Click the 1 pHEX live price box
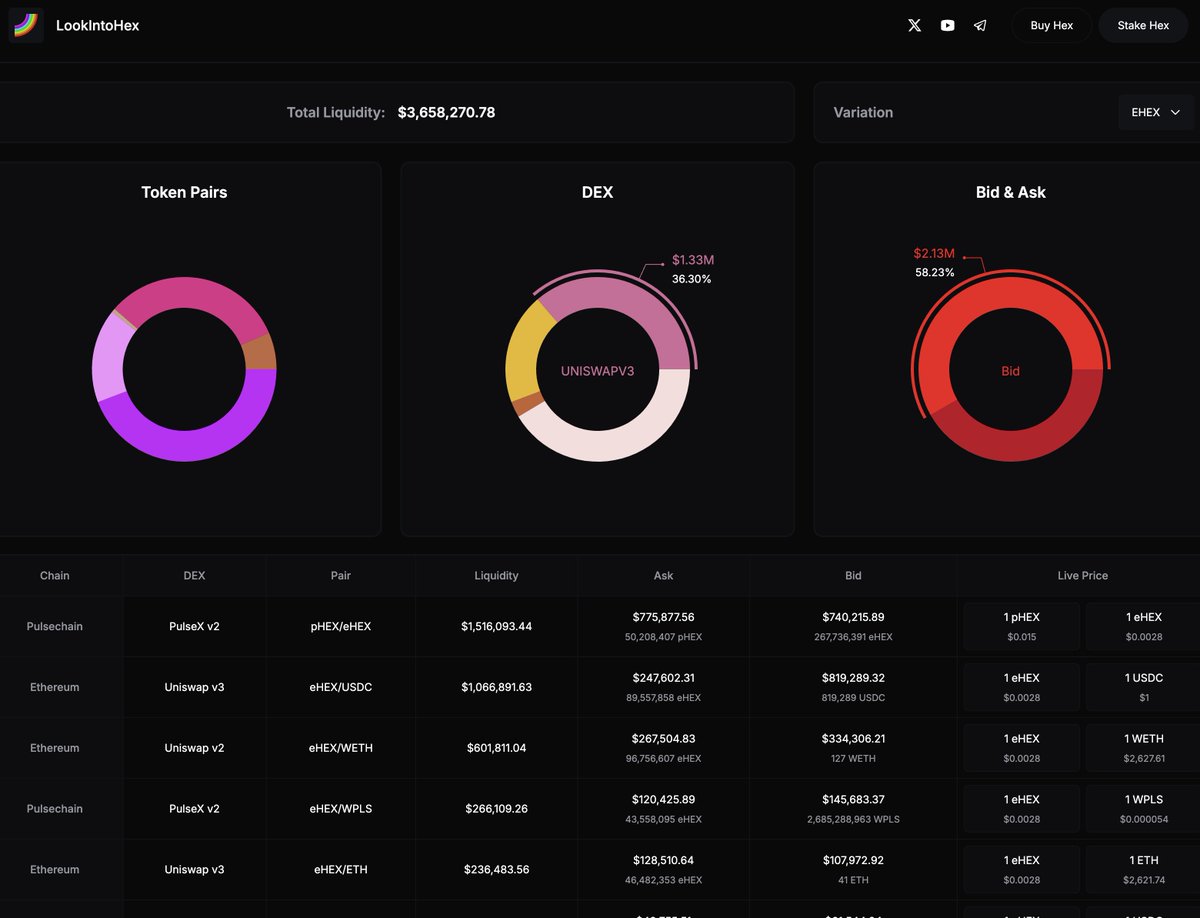Image resolution: width=1200 pixels, height=918 pixels. pos(1022,627)
